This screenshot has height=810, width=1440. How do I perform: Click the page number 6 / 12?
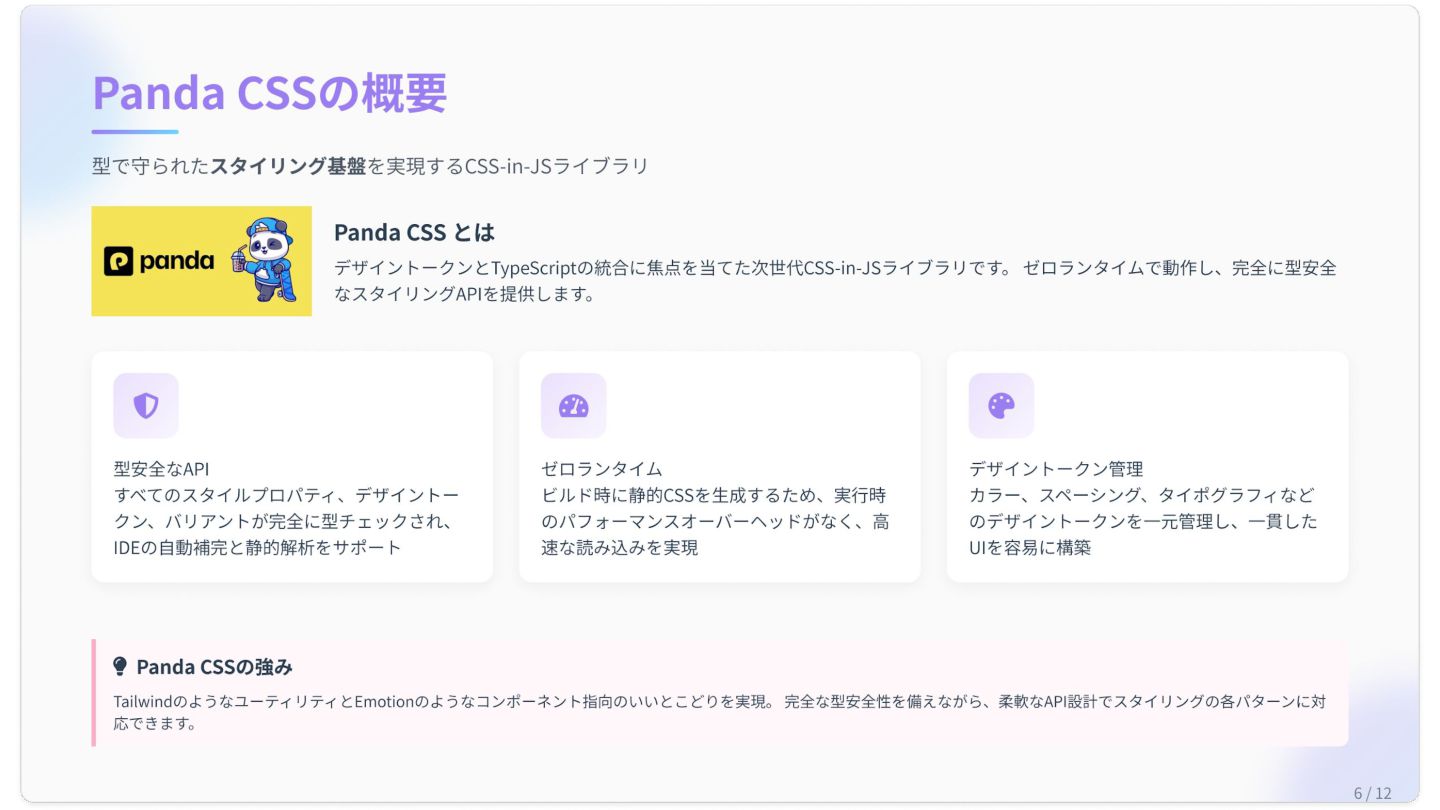click(1372, 793)
